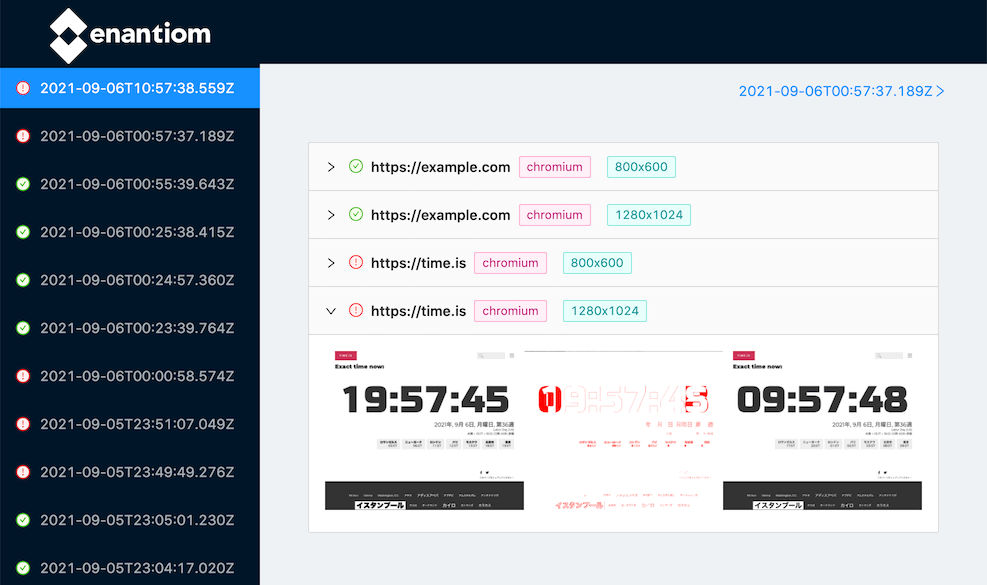Go to previous run link 2021-09-06T00:57:37.189Z at top right

click(x=842, y=91)
